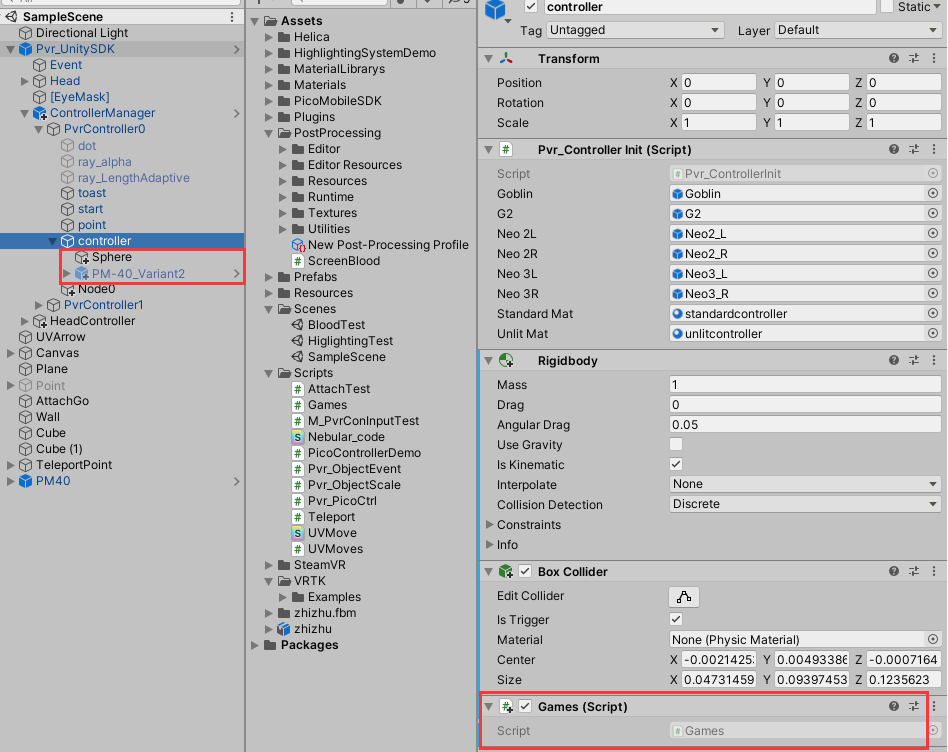
Task: Open the SampleScene asset in Scenes folder
Action: coord(346,357)
